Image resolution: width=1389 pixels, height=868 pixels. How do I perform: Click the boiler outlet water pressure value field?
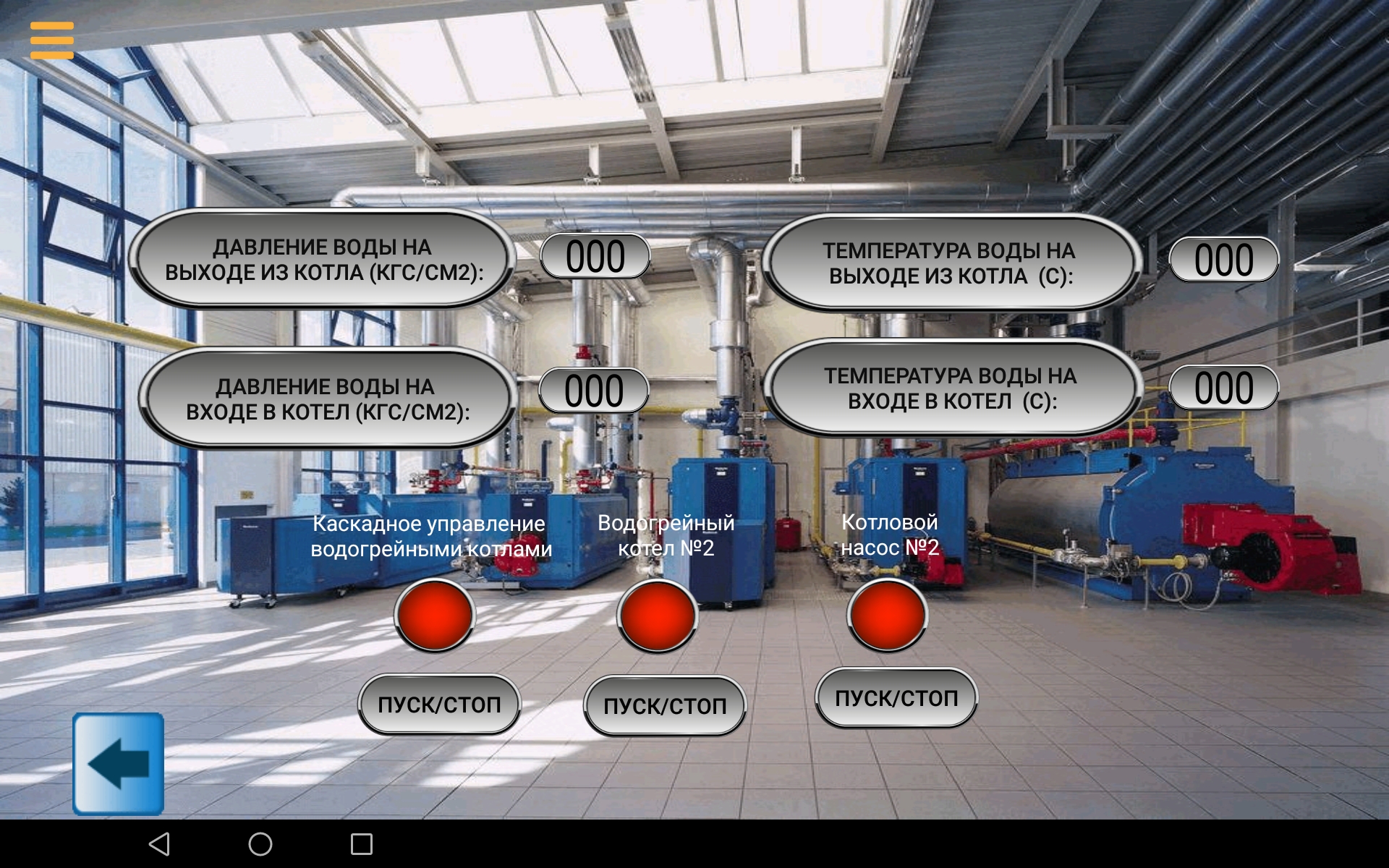pyautogui.click(x=595, y=257)
